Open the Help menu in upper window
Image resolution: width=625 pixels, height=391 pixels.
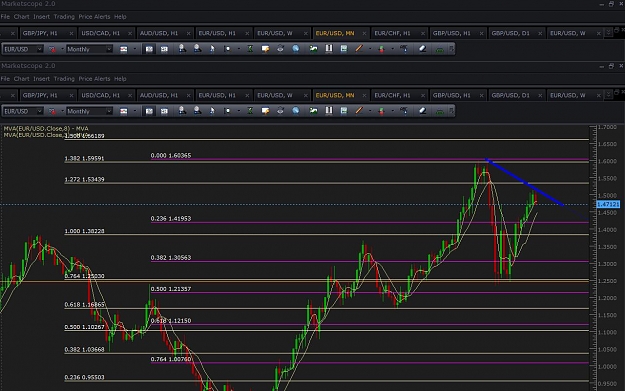point(120,16)
